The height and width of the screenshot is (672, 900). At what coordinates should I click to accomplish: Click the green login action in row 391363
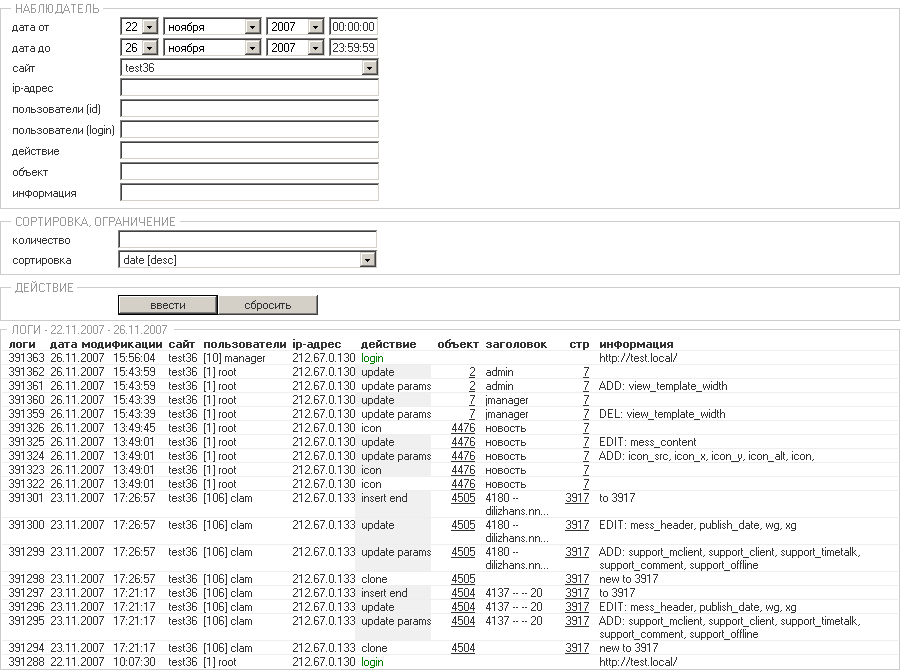(373, 358)
